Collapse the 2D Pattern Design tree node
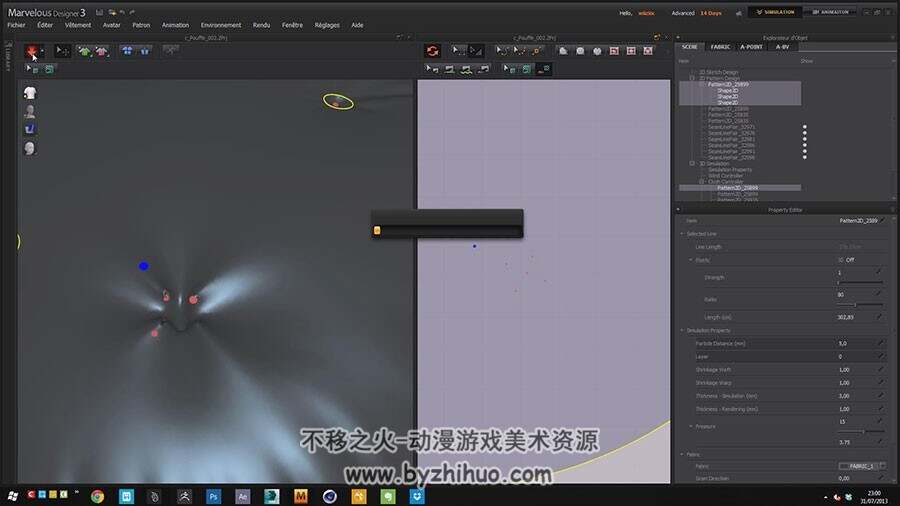Viewport: 900px width, 506px height. [x=692, y=78]
